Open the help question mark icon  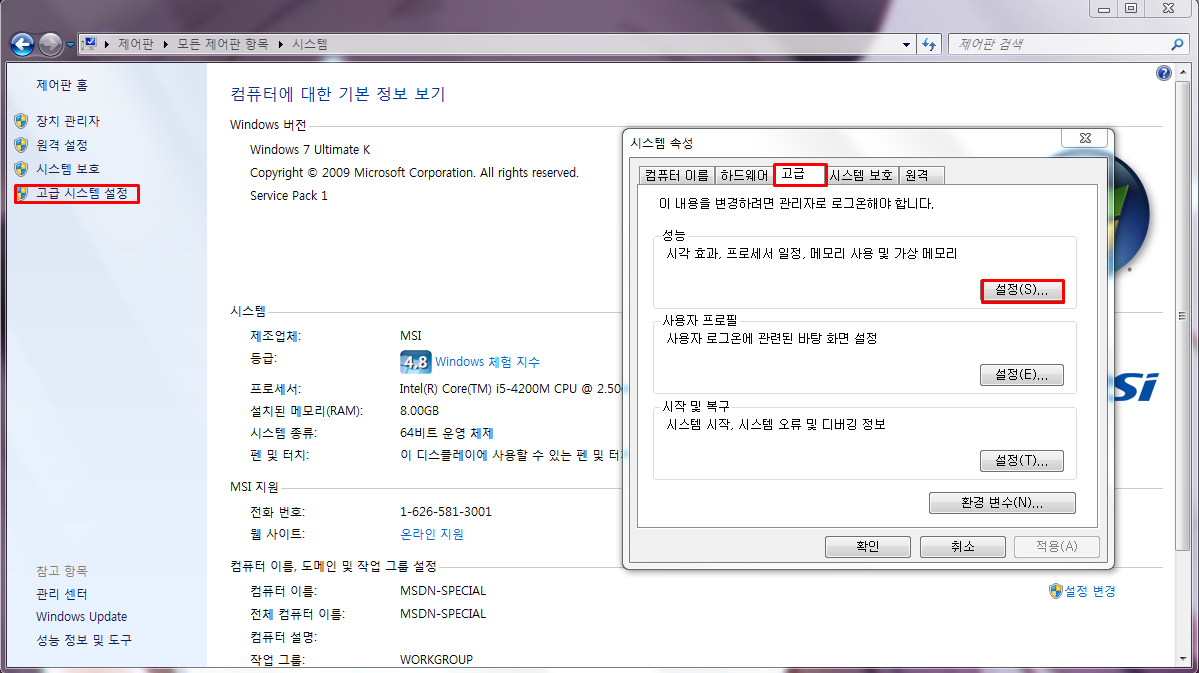[1163, 73]
